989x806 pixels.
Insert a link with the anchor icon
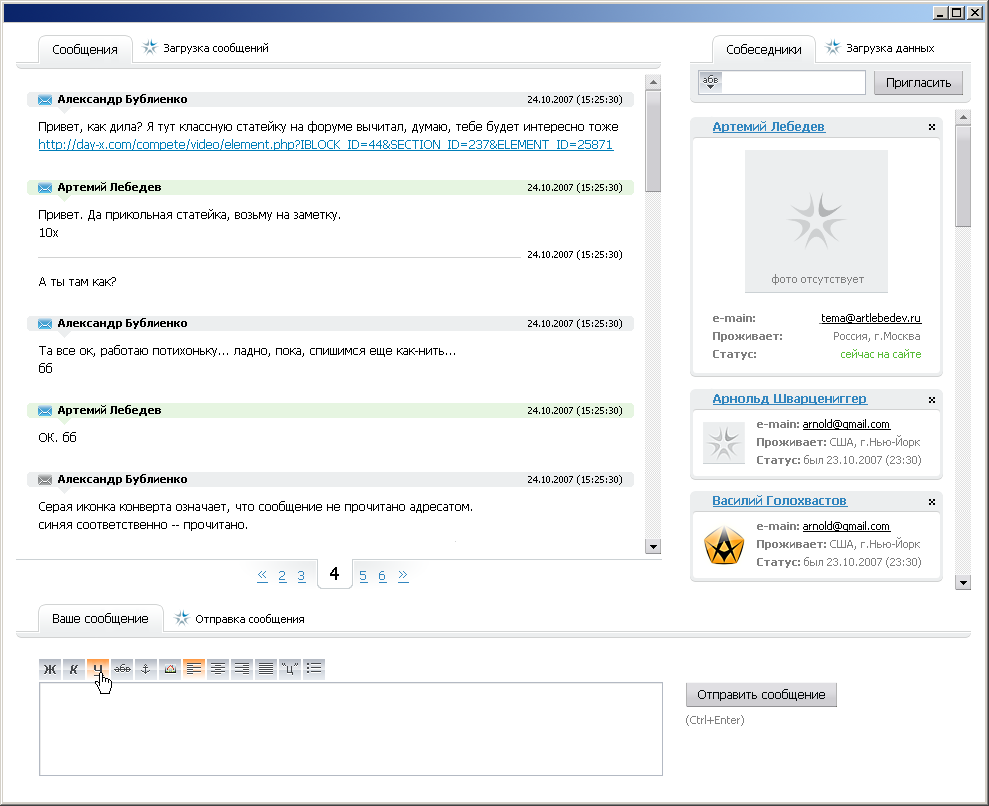(x=146, y=669)
